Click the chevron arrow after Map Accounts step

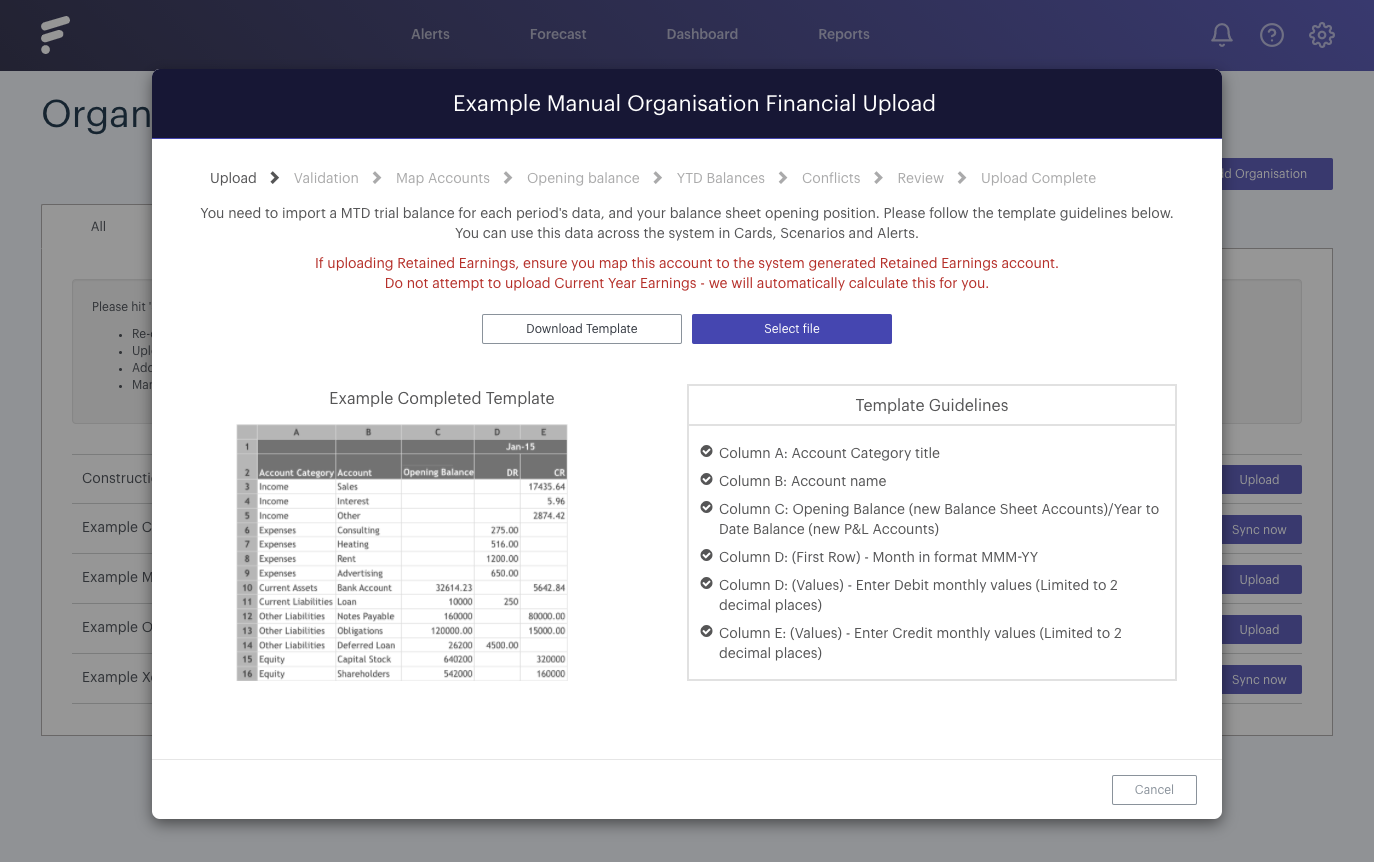pos(508,178)
